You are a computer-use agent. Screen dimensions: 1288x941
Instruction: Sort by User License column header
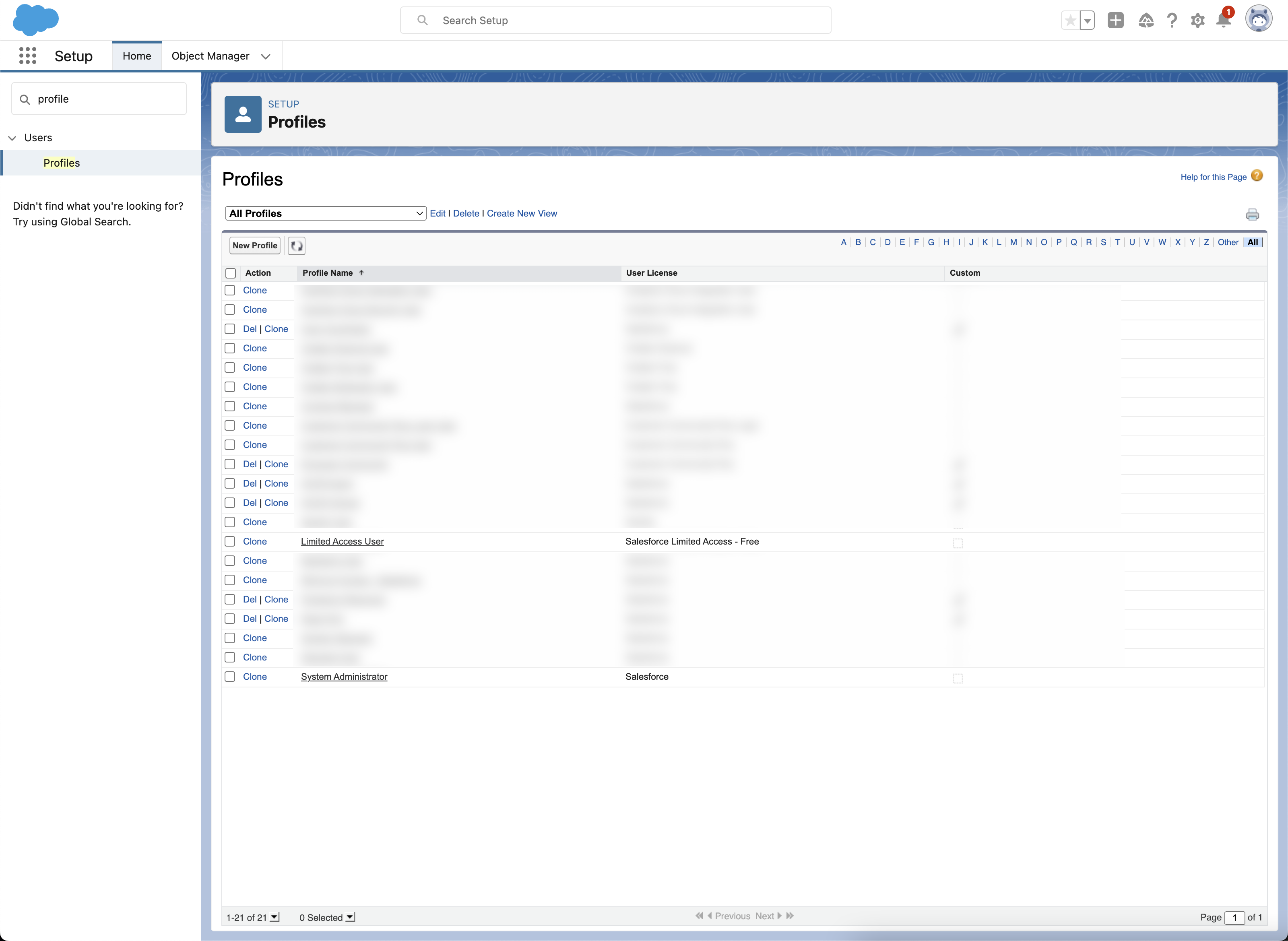(x=652, y=273)
